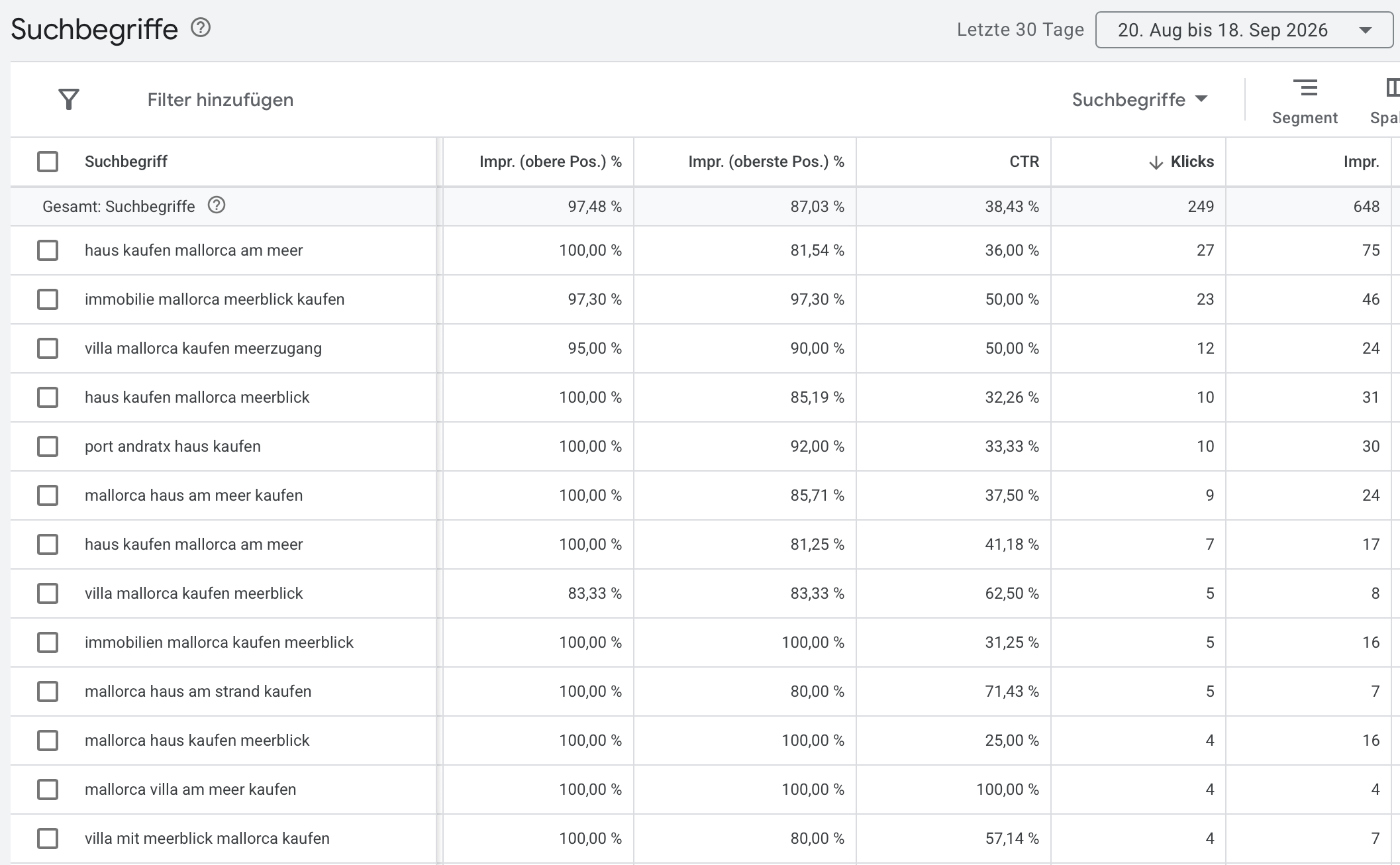Click the 97,48 % total top impression value
Viewport: 1400px width, 865px height.
click(595, 206)
